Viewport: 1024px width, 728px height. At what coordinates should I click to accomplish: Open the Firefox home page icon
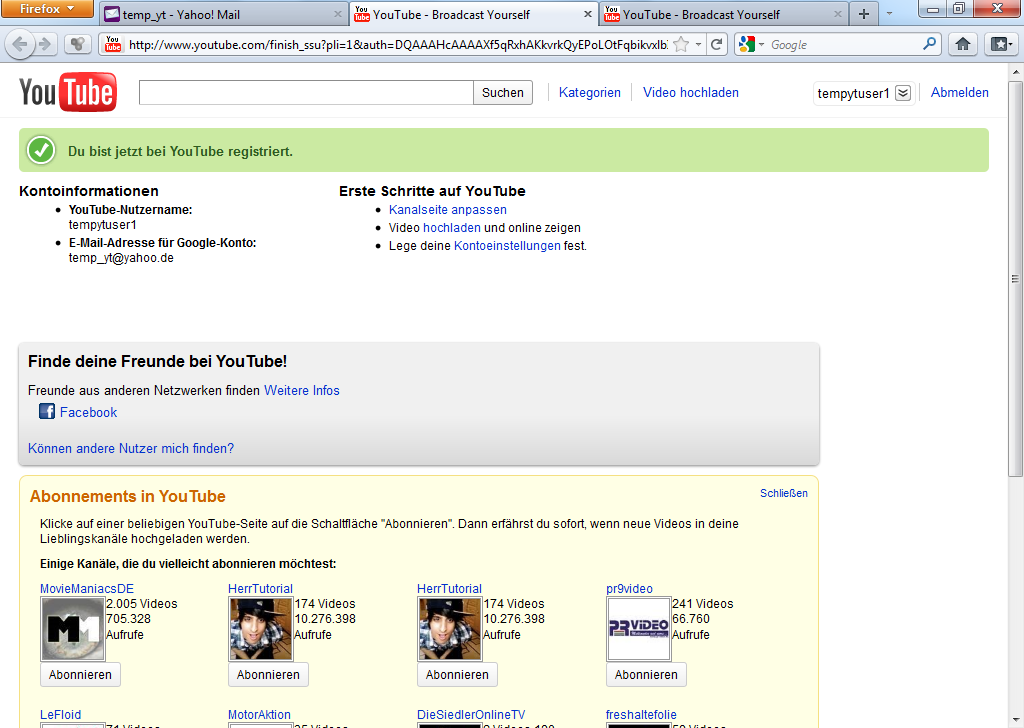(962, 44)
